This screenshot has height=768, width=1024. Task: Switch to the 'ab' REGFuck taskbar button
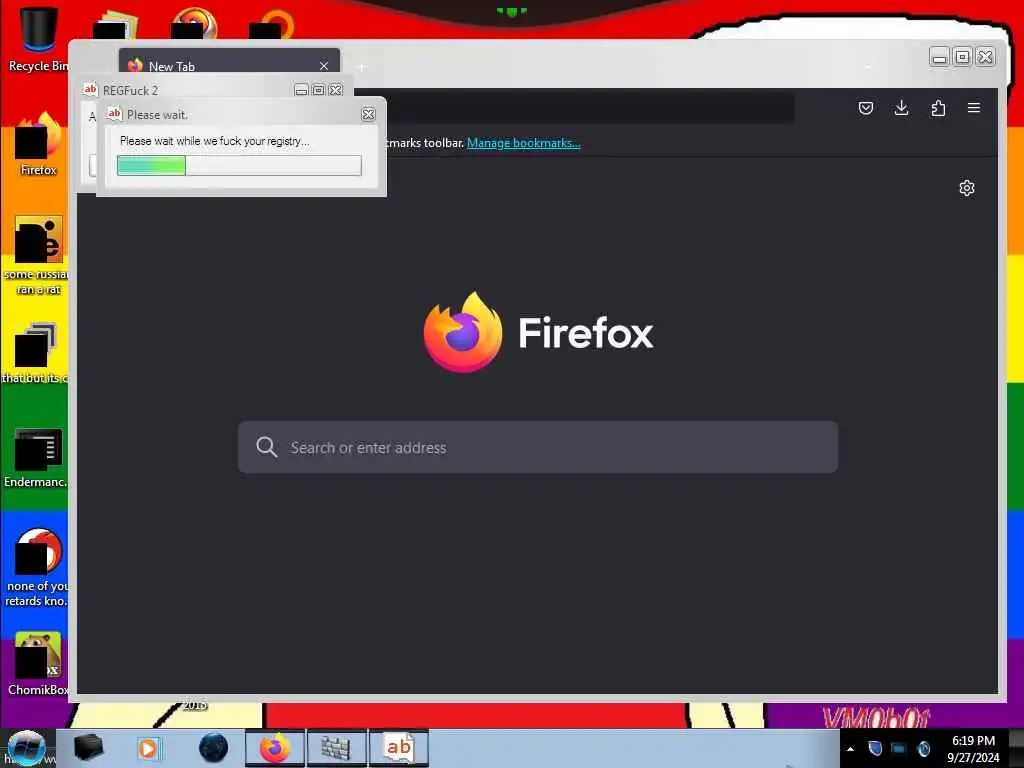tap(398, 748)
